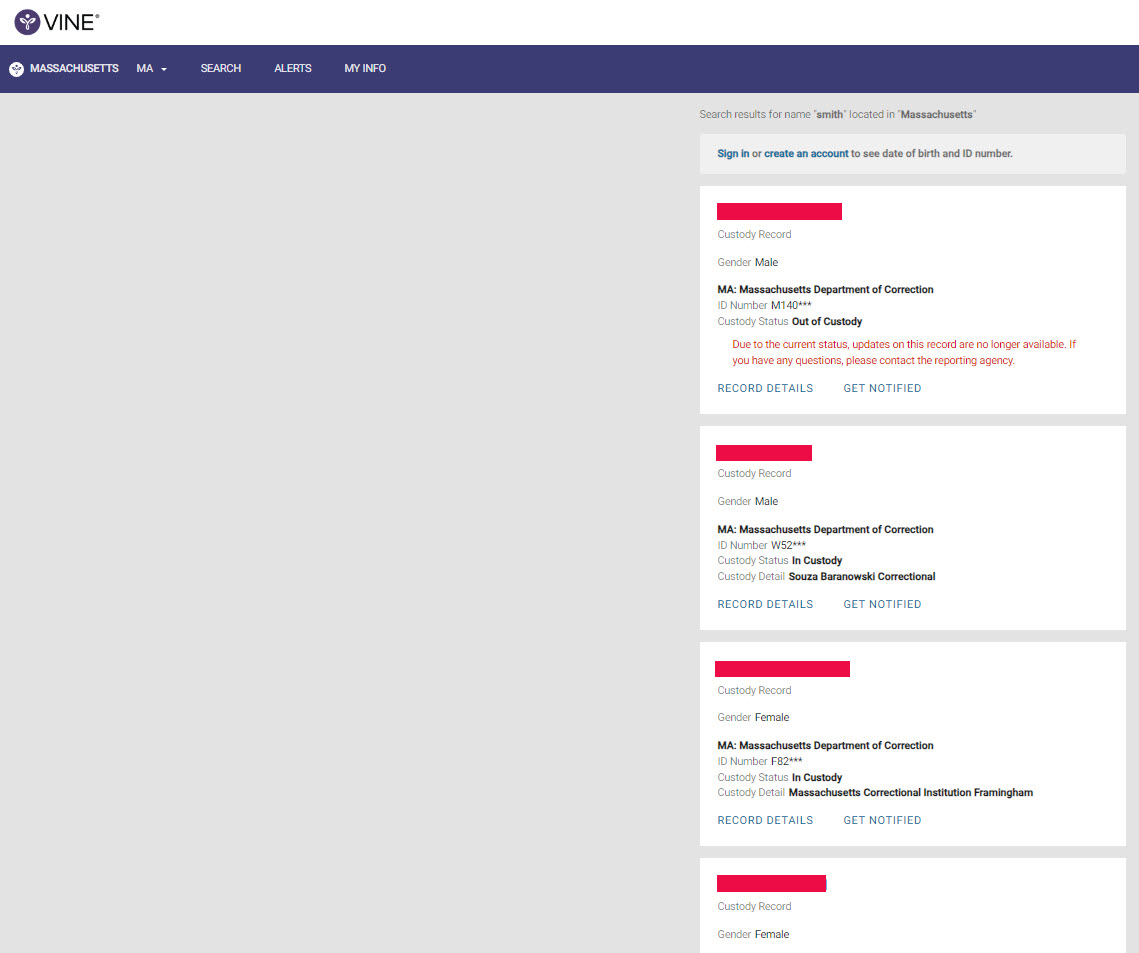View Record Details for ID W52***
Screen dimensions: 1139x953
(765, 604)
